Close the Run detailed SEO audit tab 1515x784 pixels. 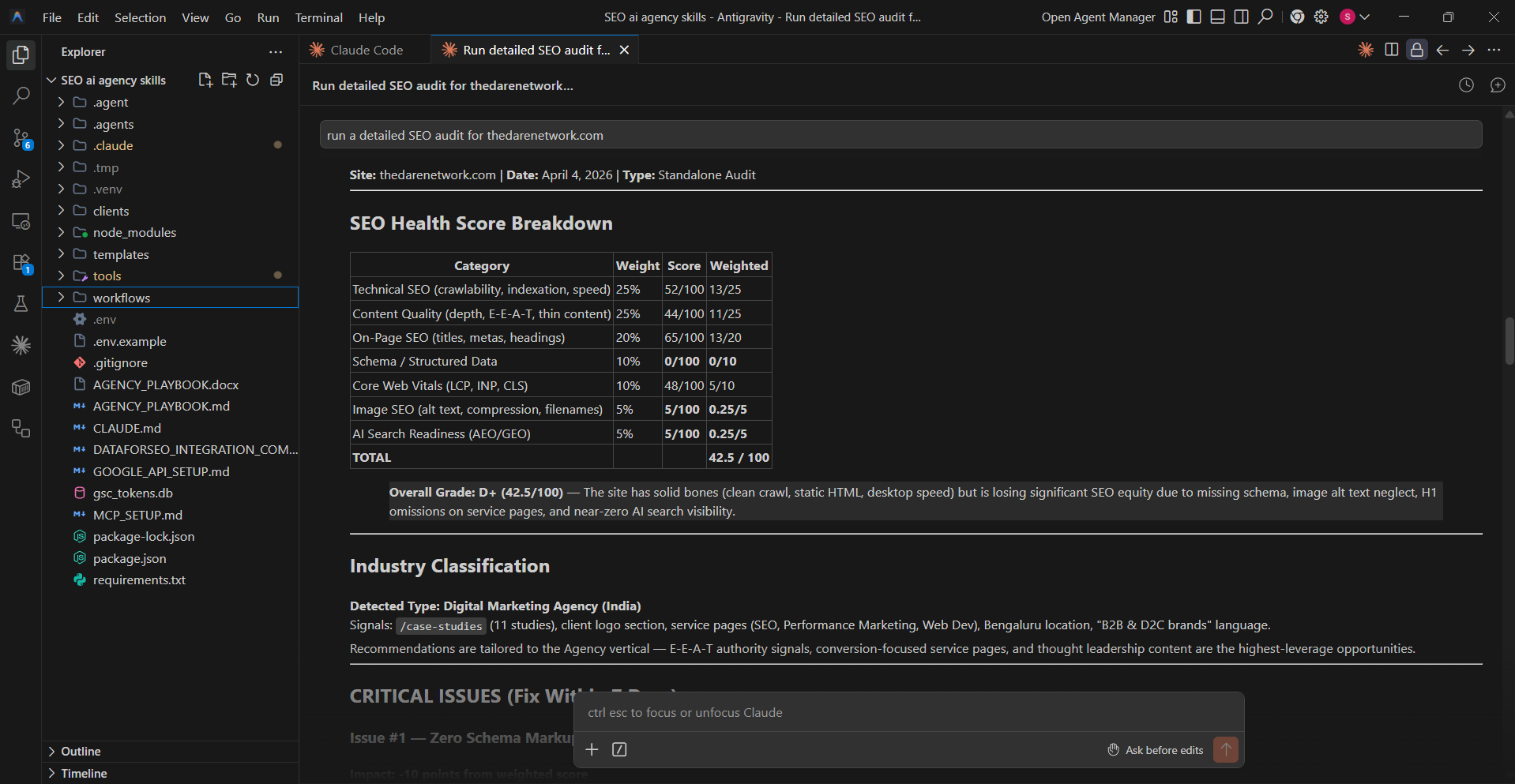pos(624,50)
